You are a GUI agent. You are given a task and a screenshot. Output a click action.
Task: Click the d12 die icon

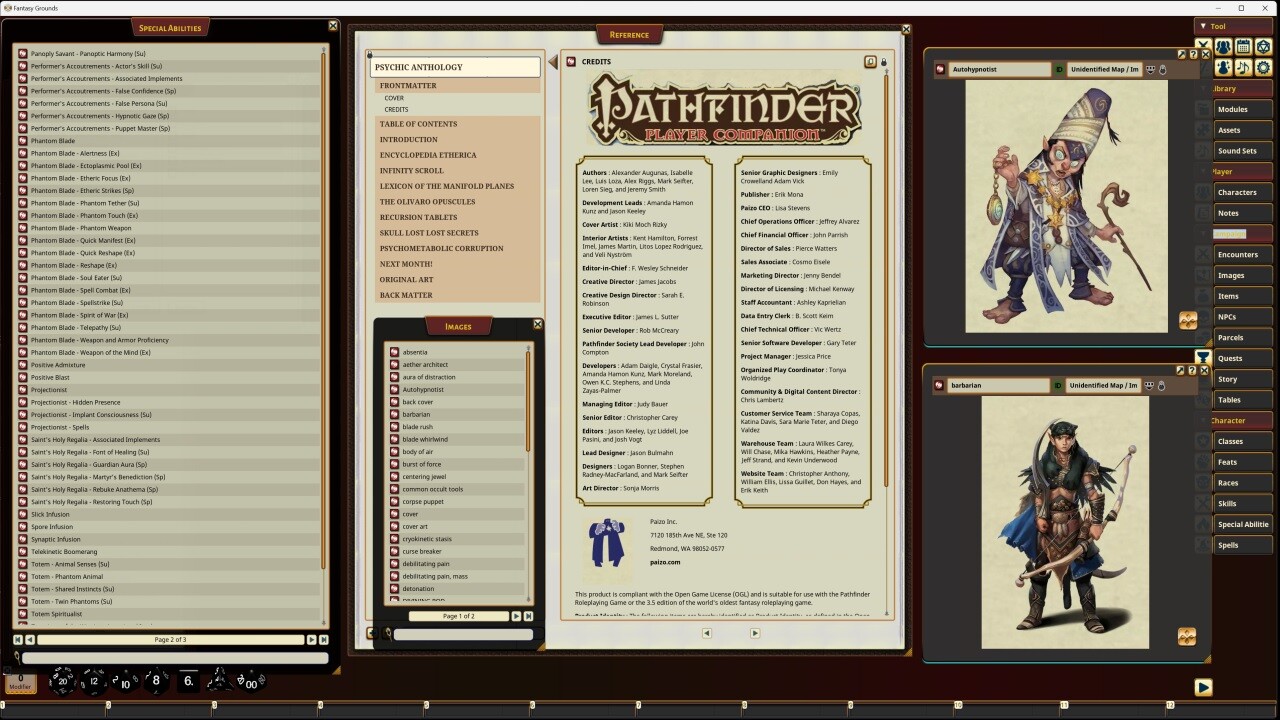pyautogui.click(x=93, y=682)
